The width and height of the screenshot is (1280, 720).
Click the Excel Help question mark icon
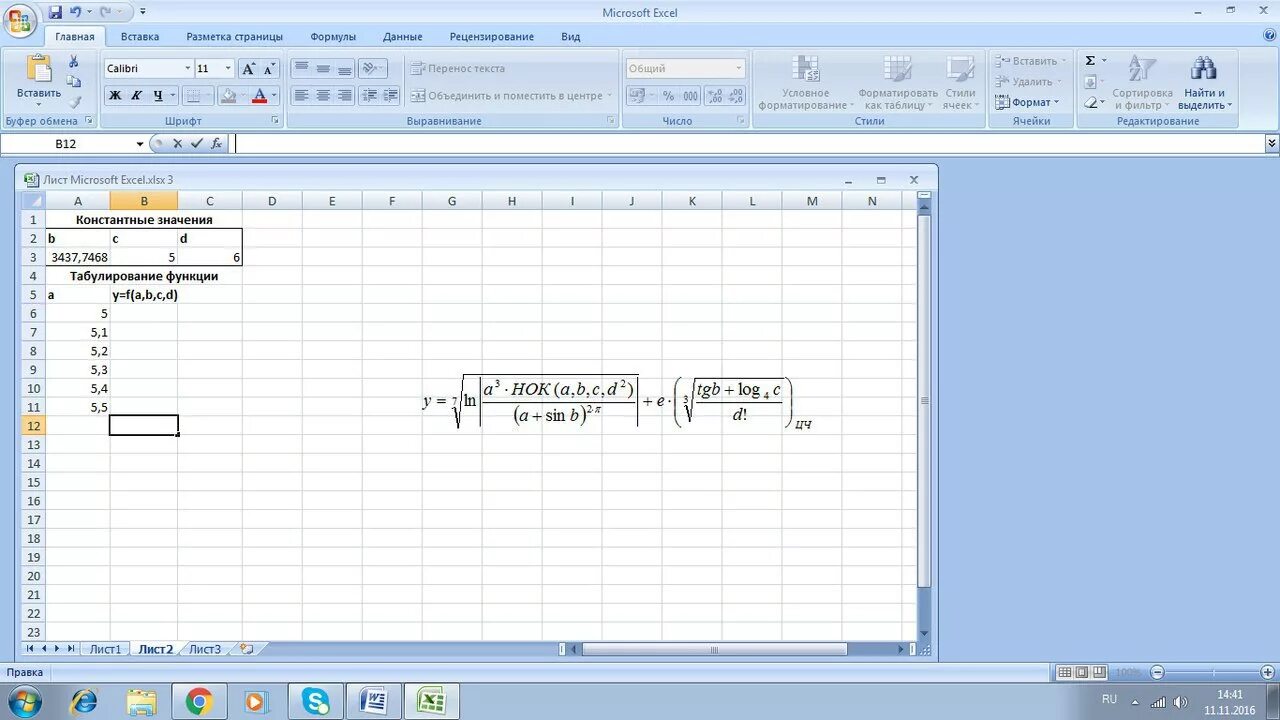click(x=1270, y=35)
